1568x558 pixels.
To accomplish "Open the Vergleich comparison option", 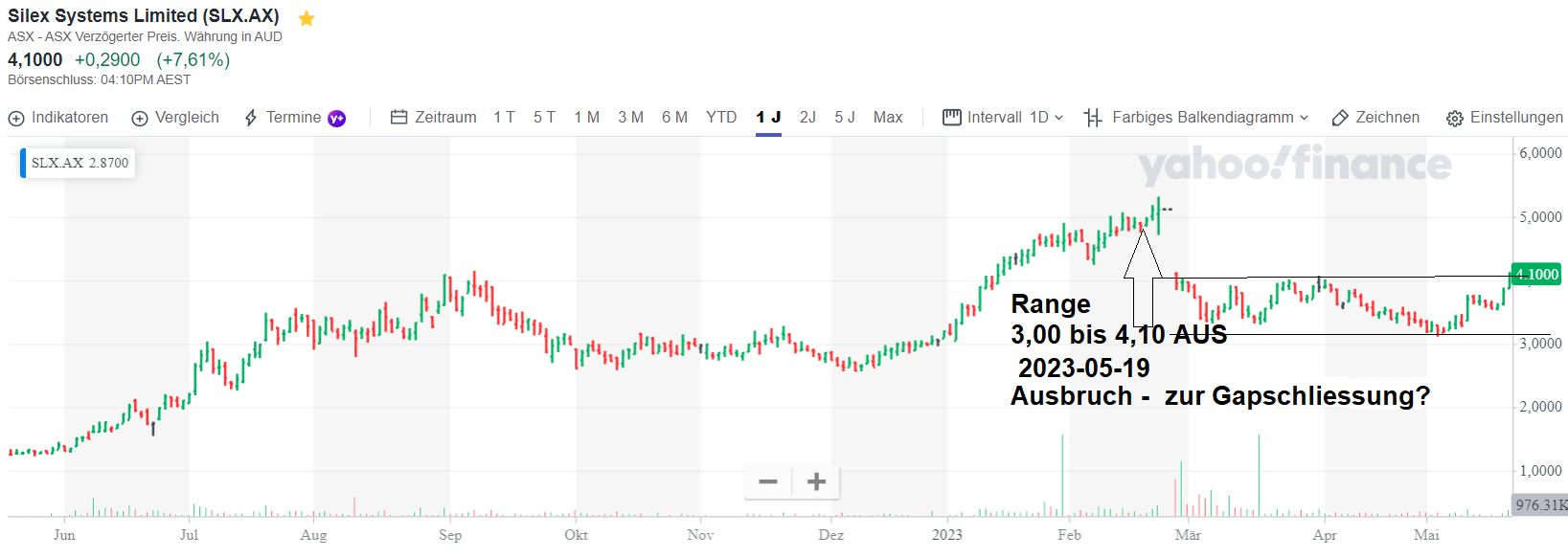I will pyautogui.click(x=175, y=118).
